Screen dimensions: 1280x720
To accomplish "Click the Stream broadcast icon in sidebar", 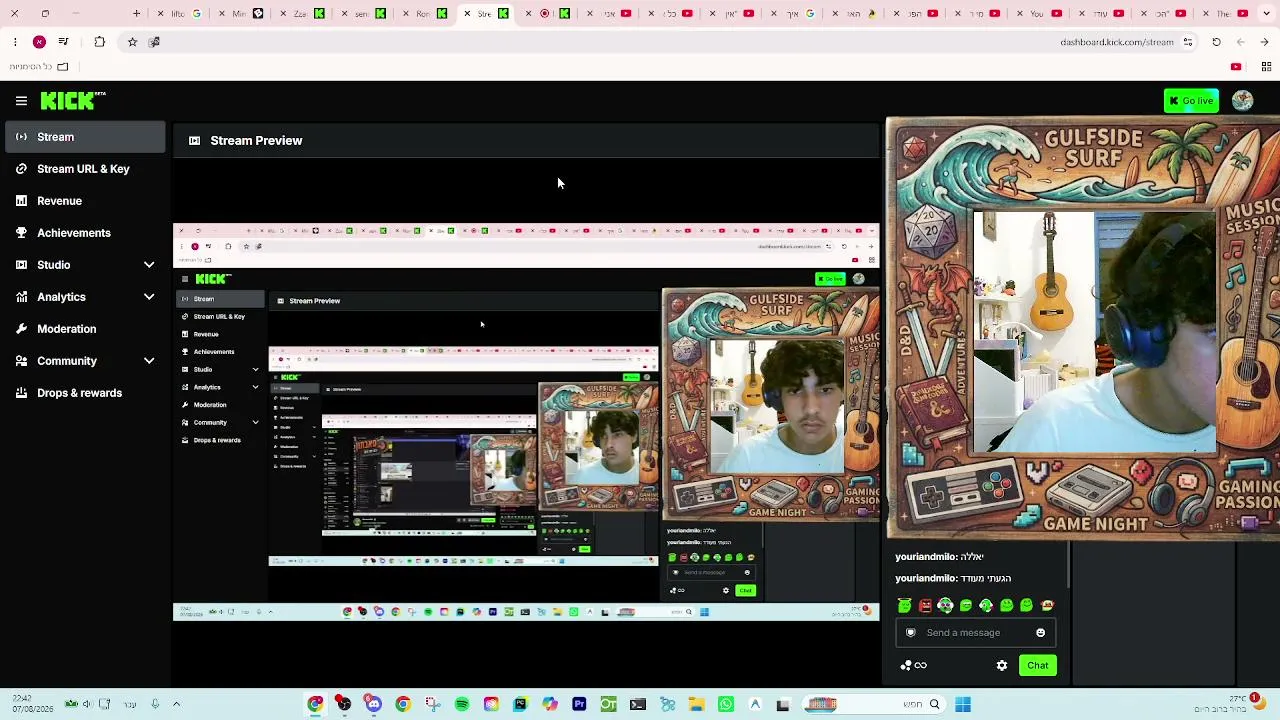I will [21, 137].
